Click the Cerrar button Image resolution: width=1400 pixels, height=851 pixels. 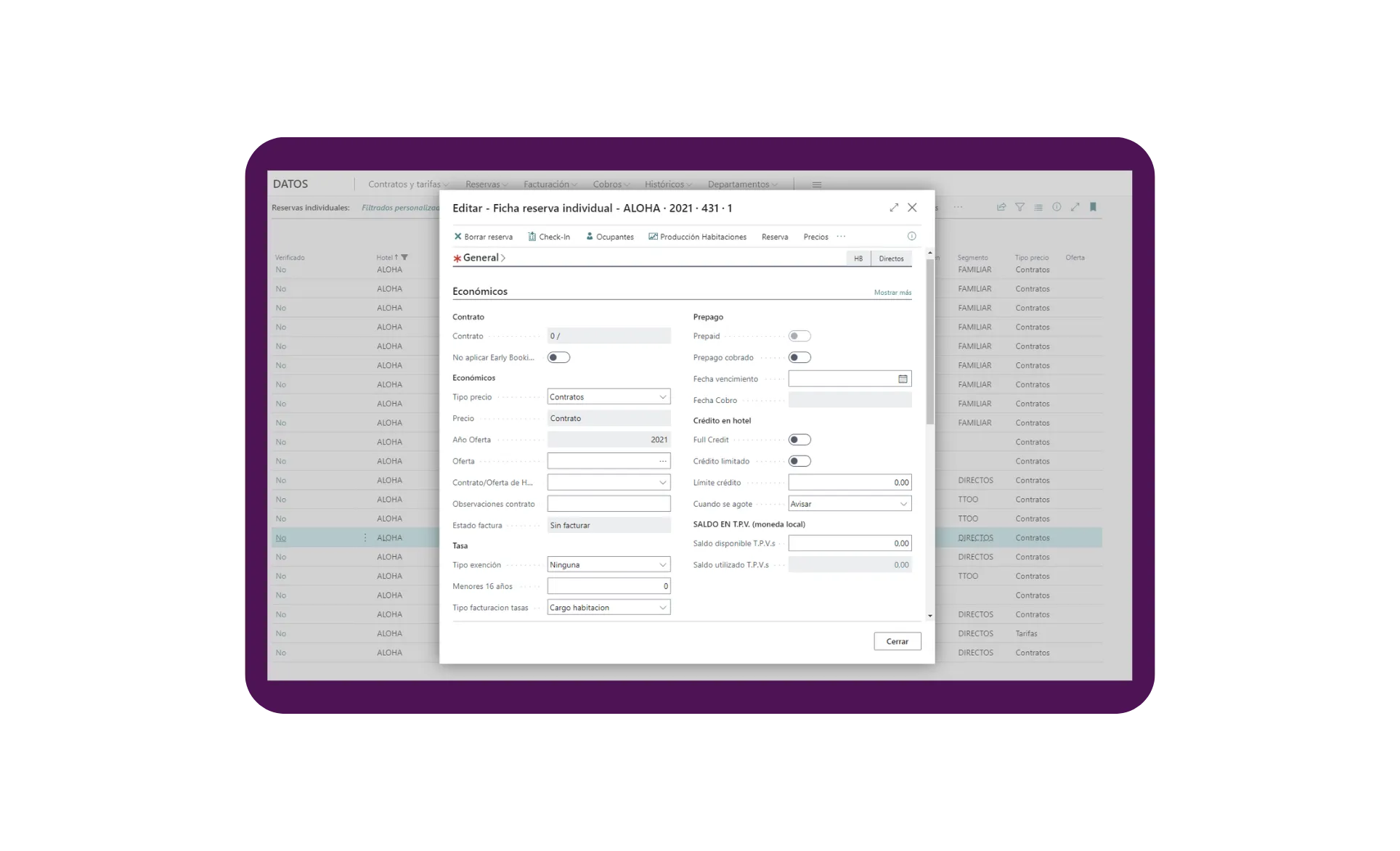click(898, 642)
